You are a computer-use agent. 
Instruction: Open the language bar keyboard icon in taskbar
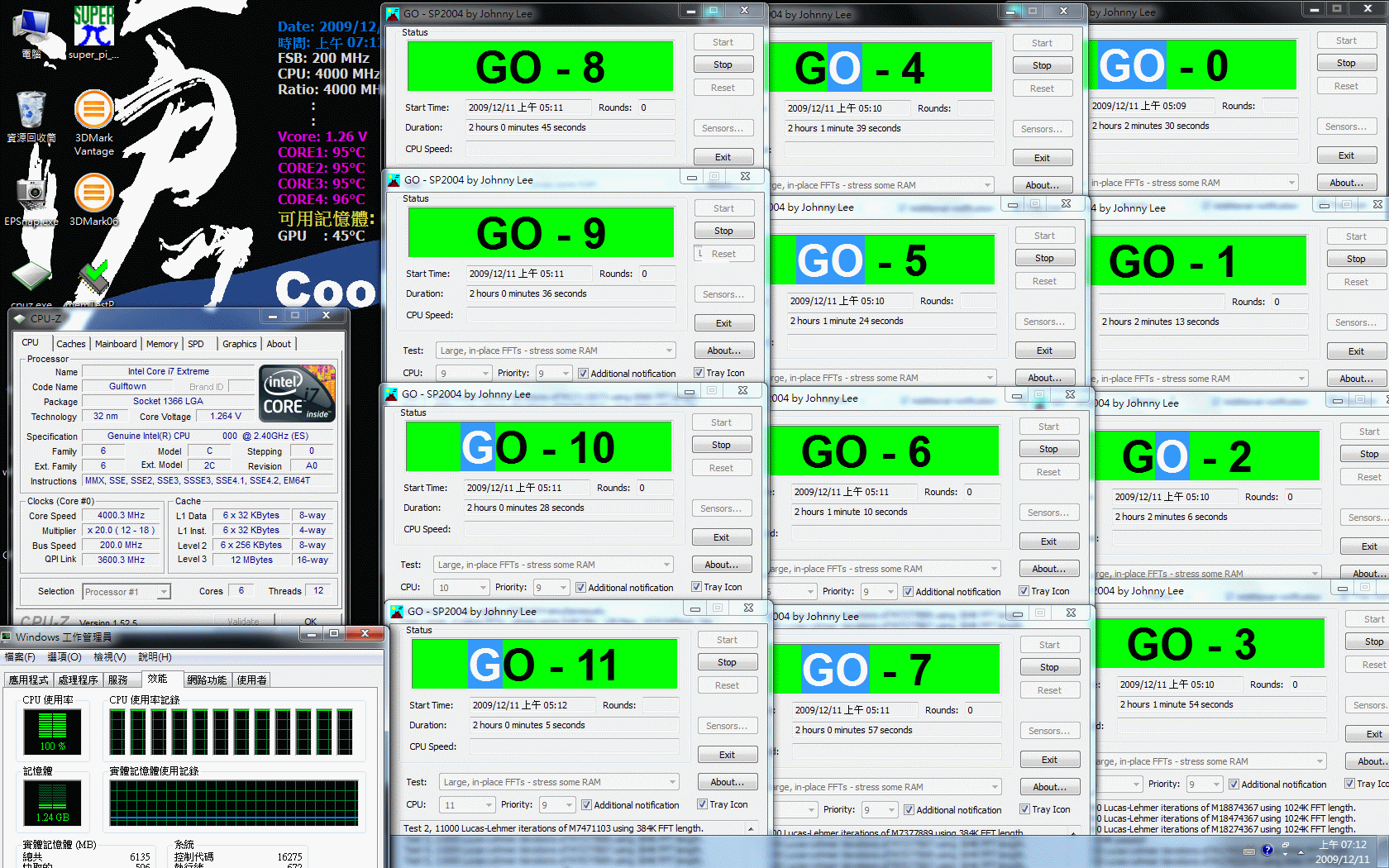click(1248, 851)
